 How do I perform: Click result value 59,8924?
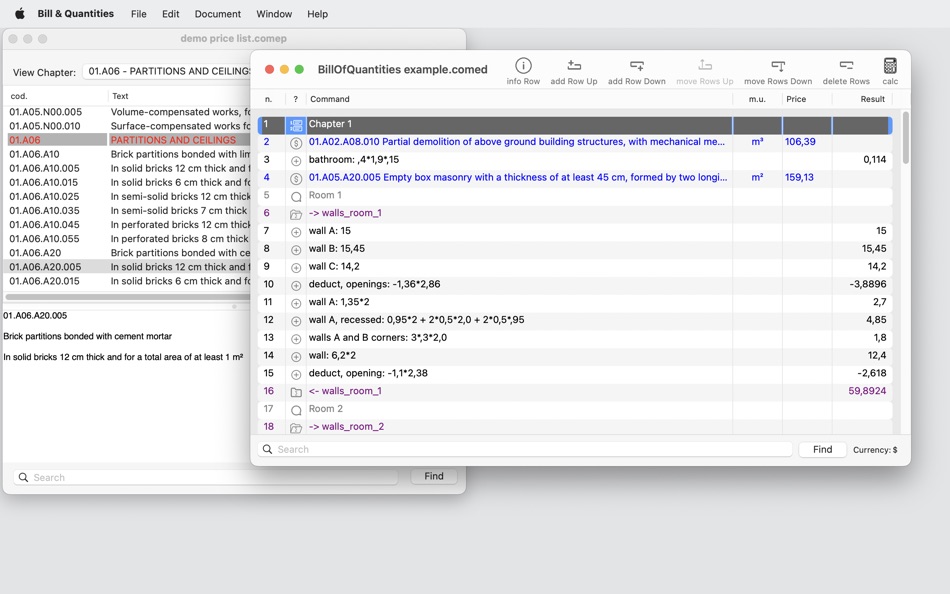coord(867,391)
